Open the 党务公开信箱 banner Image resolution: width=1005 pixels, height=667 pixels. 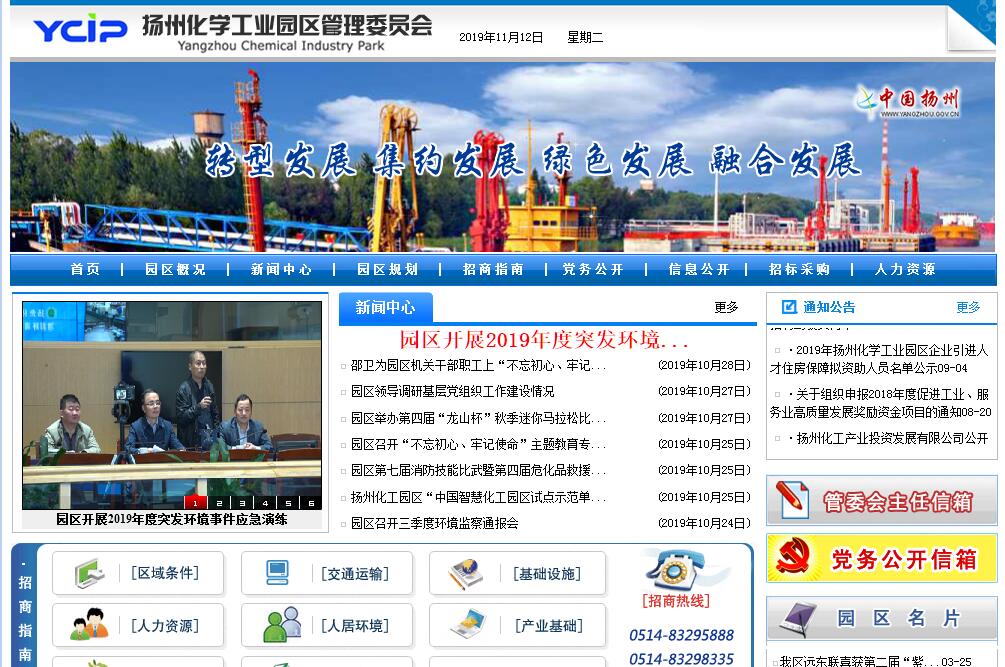881,558
